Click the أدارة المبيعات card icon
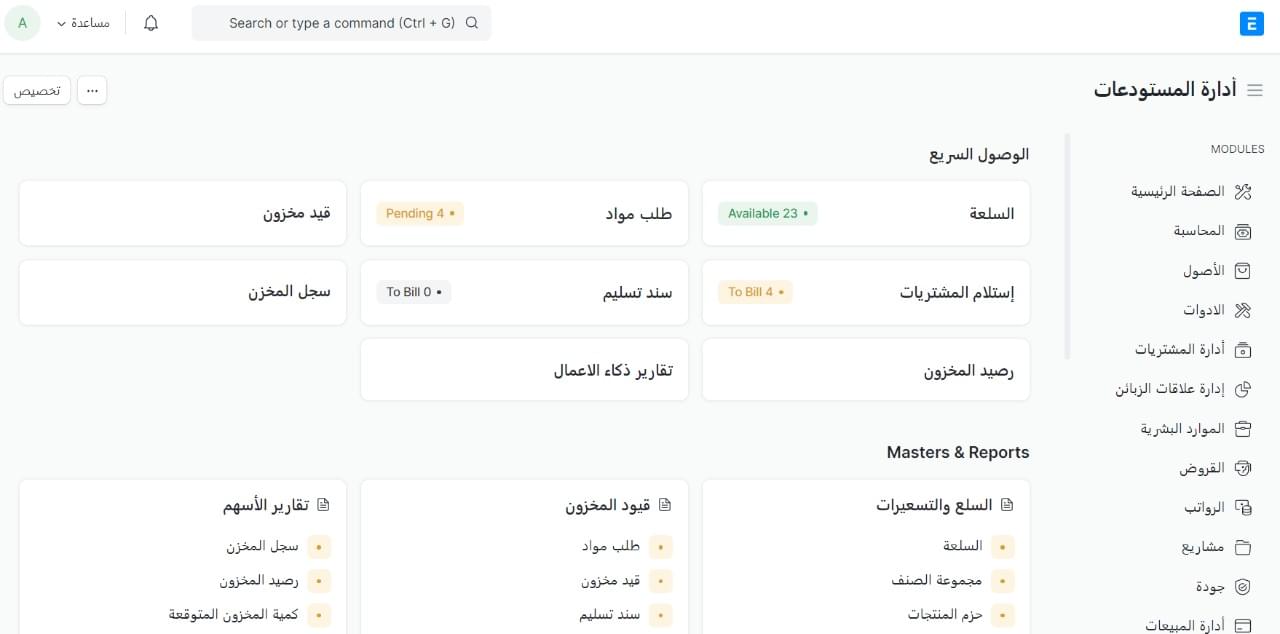1280x634 pixels. 1243,626
